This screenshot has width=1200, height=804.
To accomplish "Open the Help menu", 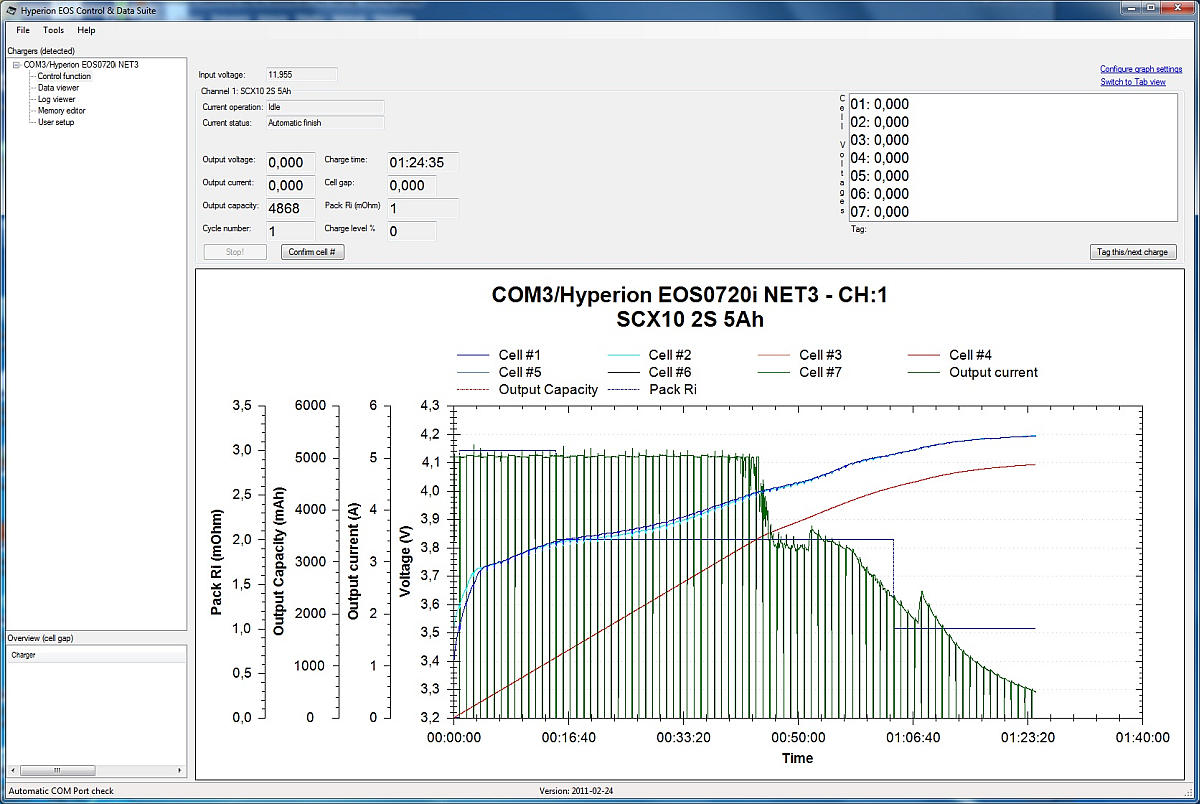I will coord(86,30).
